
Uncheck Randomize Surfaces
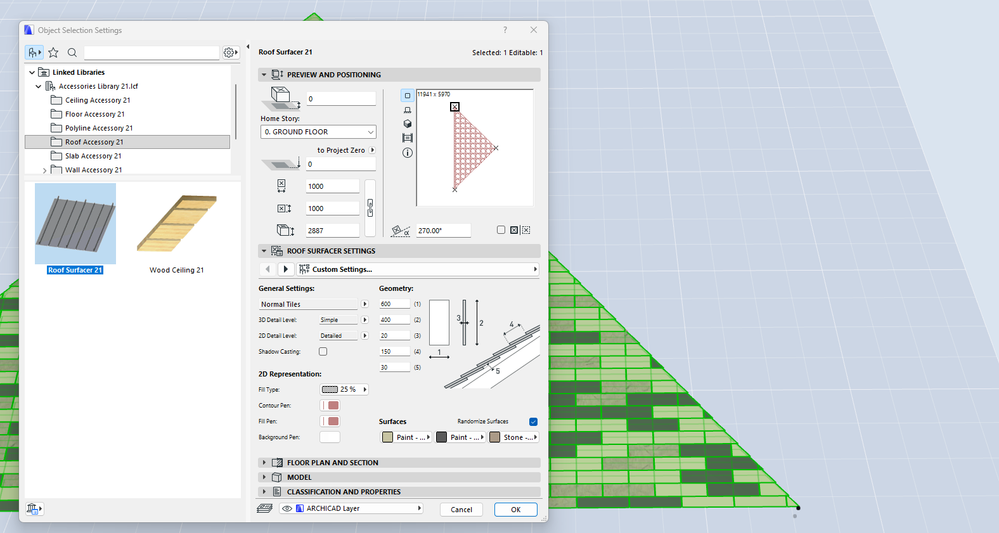[533, 422]
